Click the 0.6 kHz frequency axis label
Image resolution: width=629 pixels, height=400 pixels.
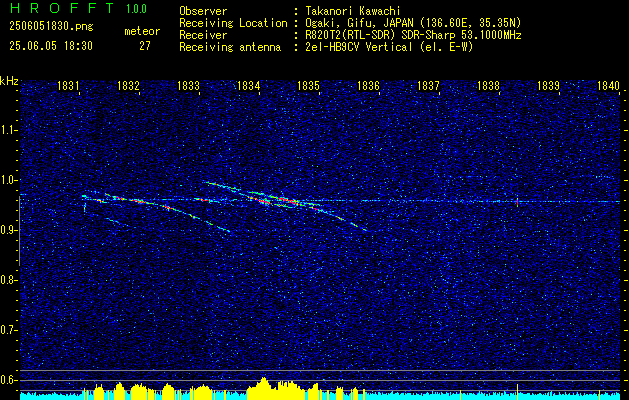(9, 380)
